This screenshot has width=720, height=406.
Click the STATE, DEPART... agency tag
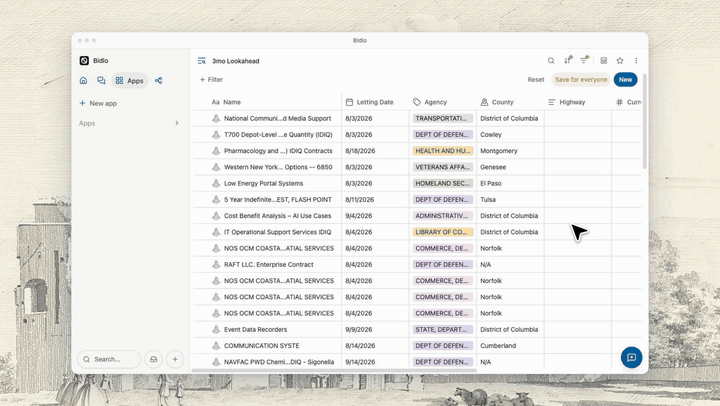coord(443,329)
